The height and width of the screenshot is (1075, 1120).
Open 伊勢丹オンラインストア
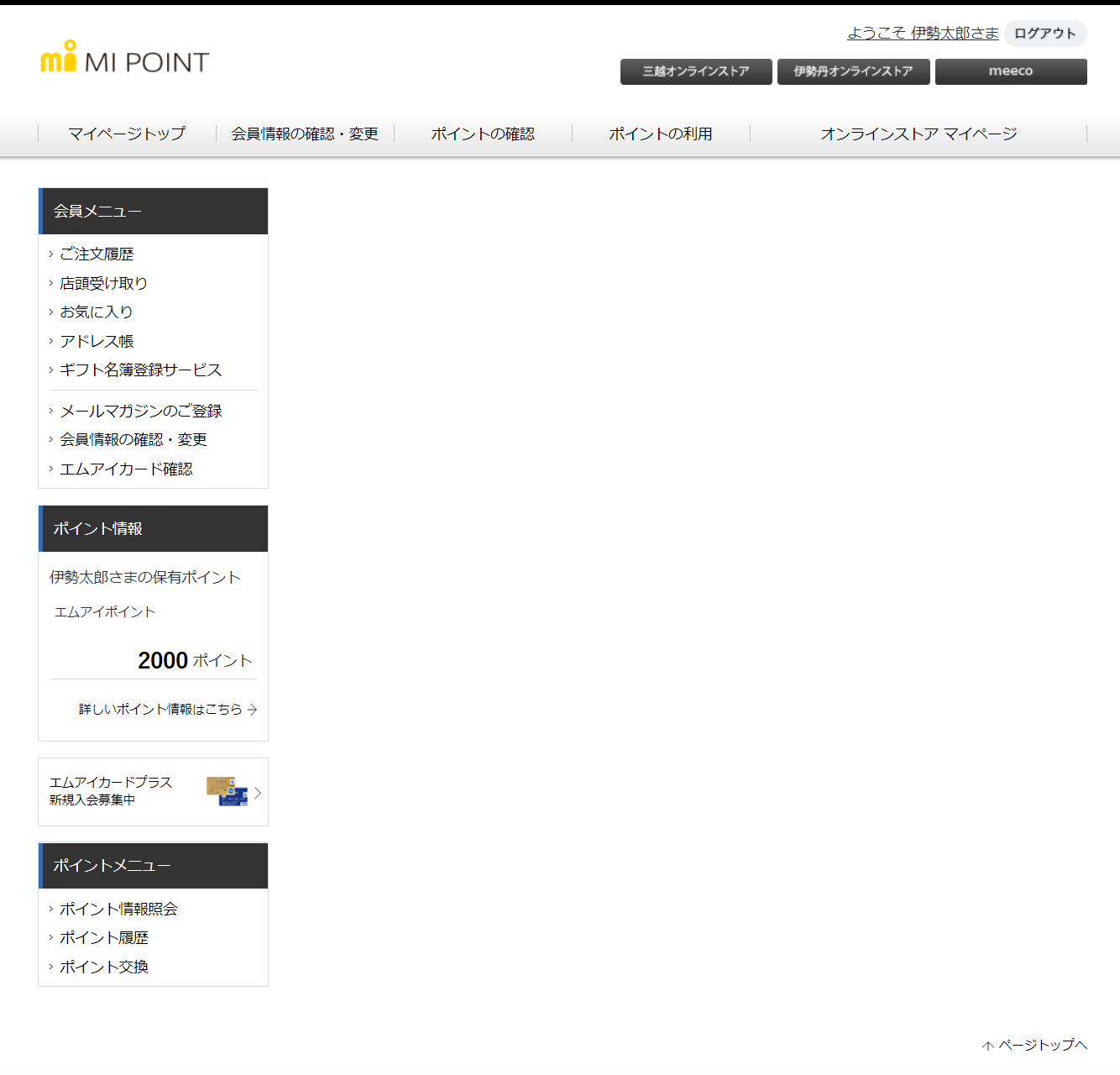click(x=853, y=71)
